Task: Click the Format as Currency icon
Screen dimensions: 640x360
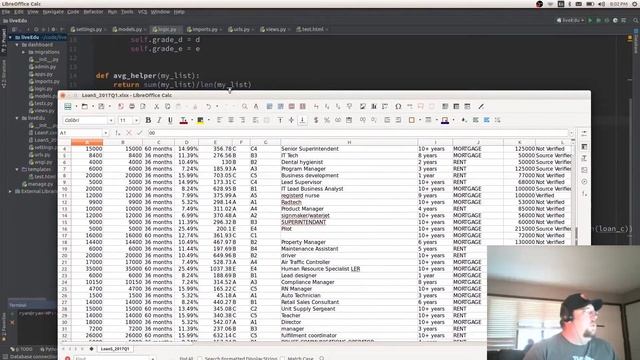Action: click(316, 120)
